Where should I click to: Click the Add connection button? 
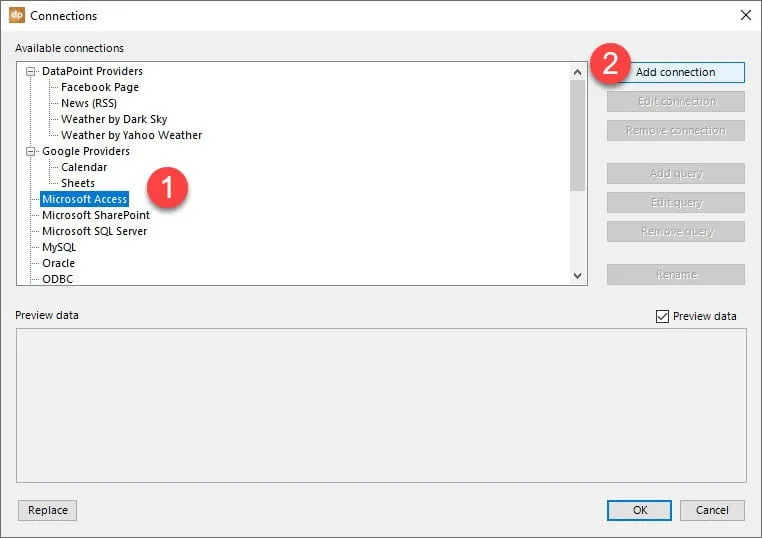coord(675,72)
